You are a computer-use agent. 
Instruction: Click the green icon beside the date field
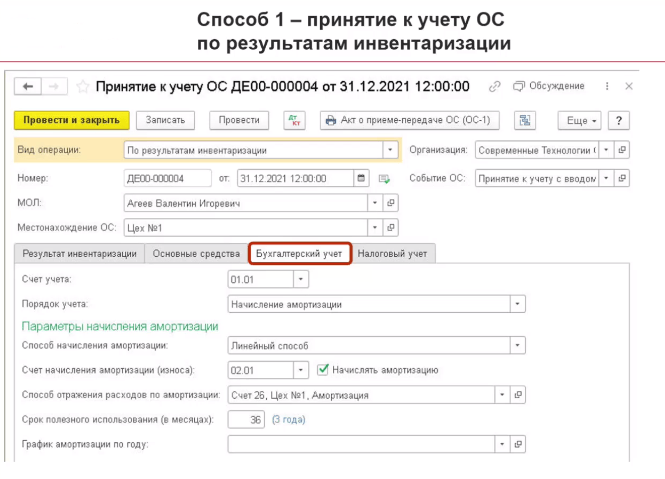[x=384, y=179]
